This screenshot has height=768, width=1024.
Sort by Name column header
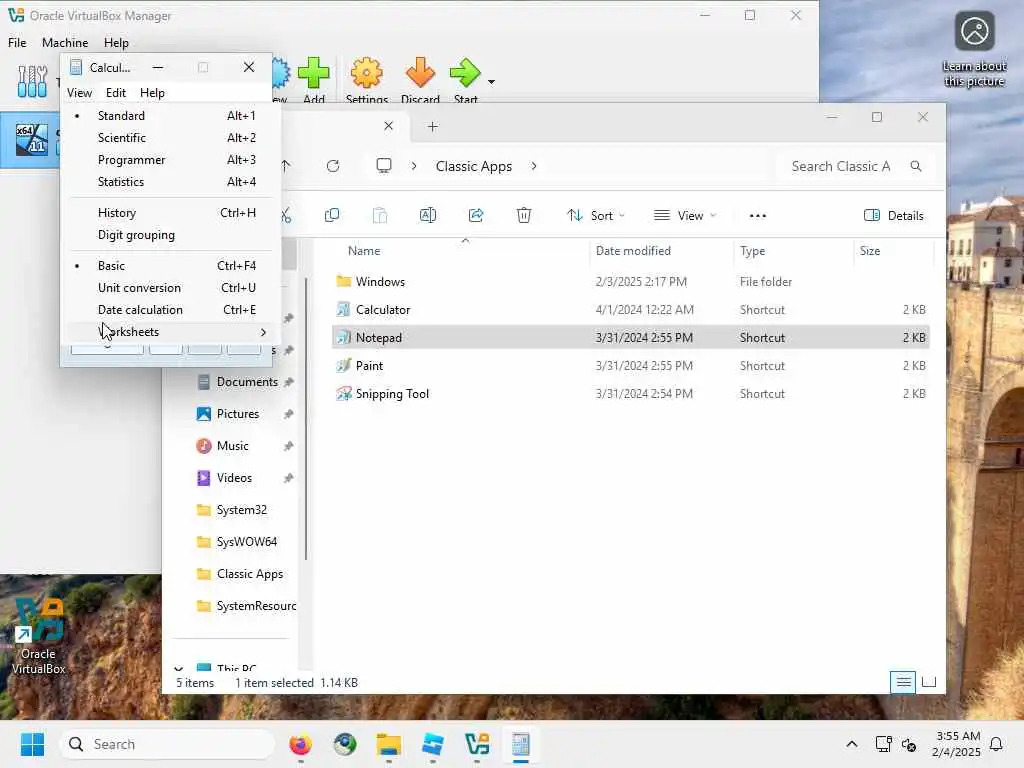pos(364,251)
